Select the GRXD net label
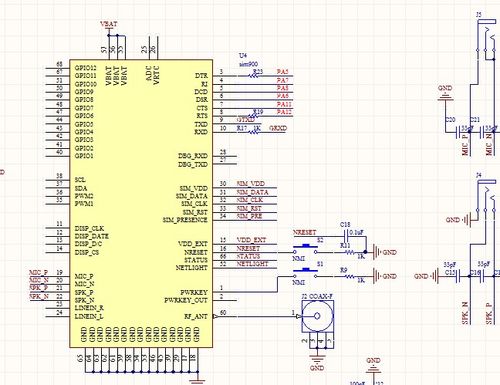The image size is (500, 385). (278, 128)
